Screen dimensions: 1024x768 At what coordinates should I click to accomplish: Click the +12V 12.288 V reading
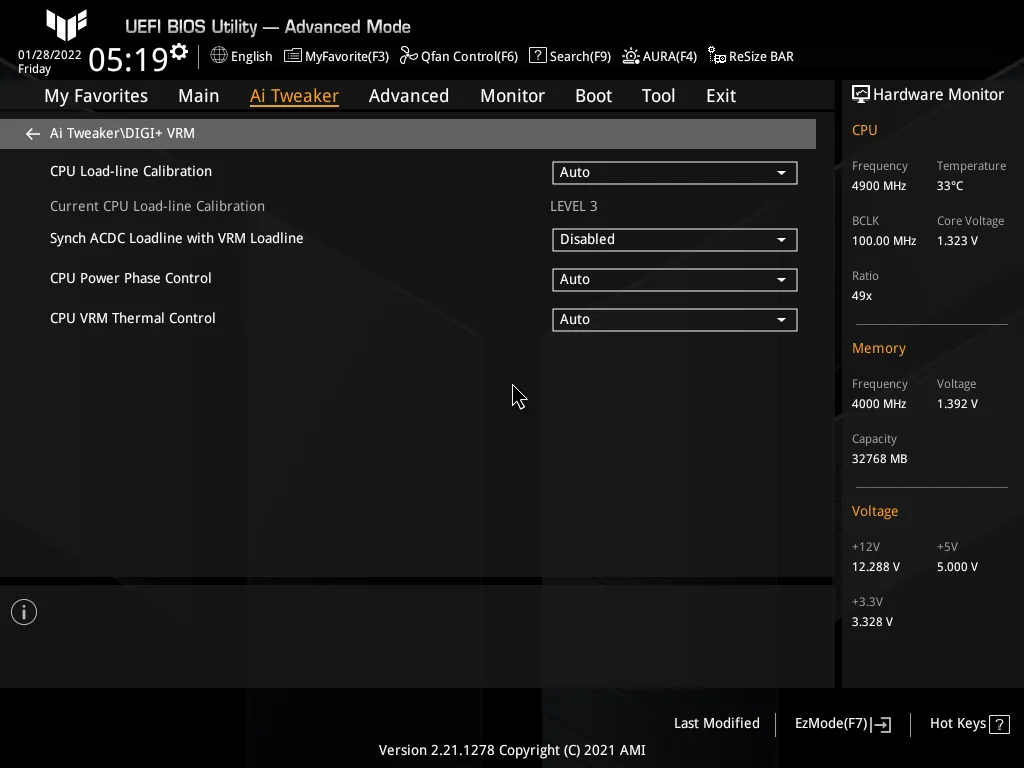876,567
